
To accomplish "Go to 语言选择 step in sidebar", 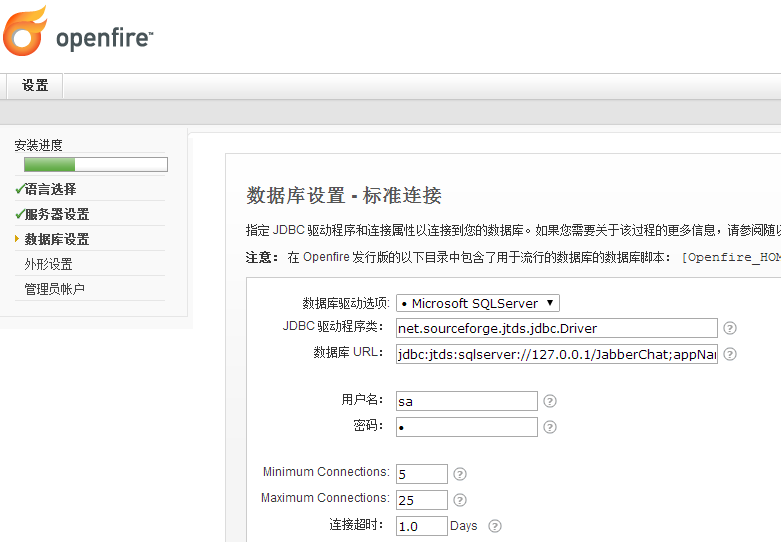I will (50, 189).
